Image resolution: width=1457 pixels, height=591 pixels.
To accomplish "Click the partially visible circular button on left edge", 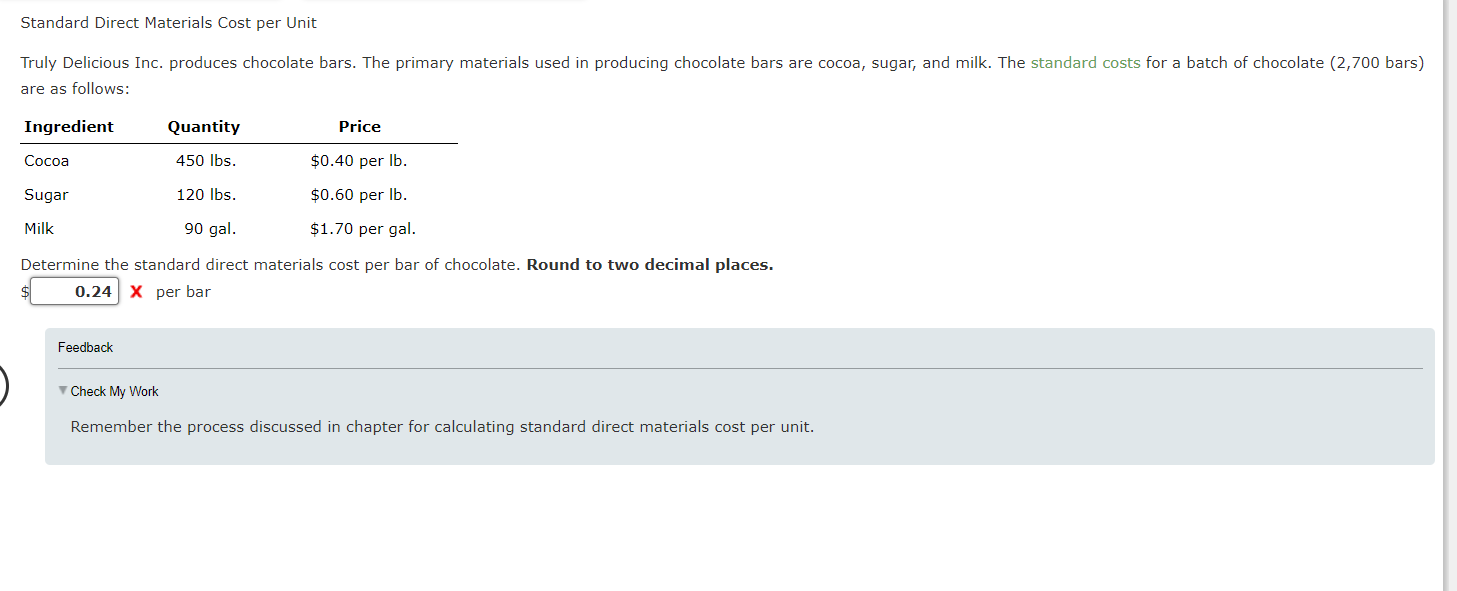I will pos(3,385).
